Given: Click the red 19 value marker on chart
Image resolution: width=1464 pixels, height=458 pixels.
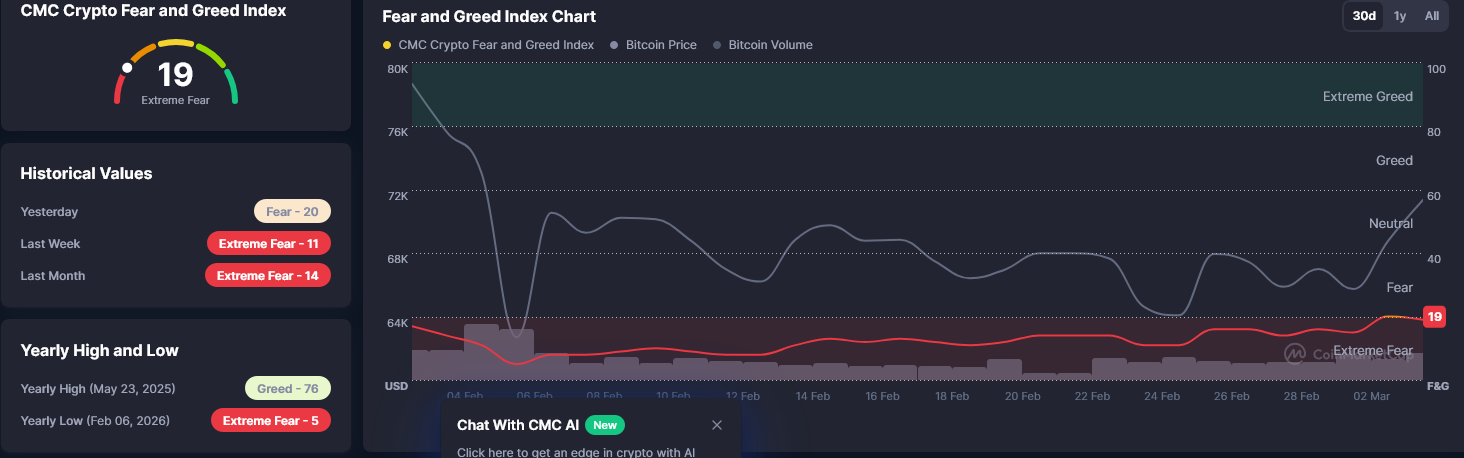Looking at the screenshot, I should 1434,317.
